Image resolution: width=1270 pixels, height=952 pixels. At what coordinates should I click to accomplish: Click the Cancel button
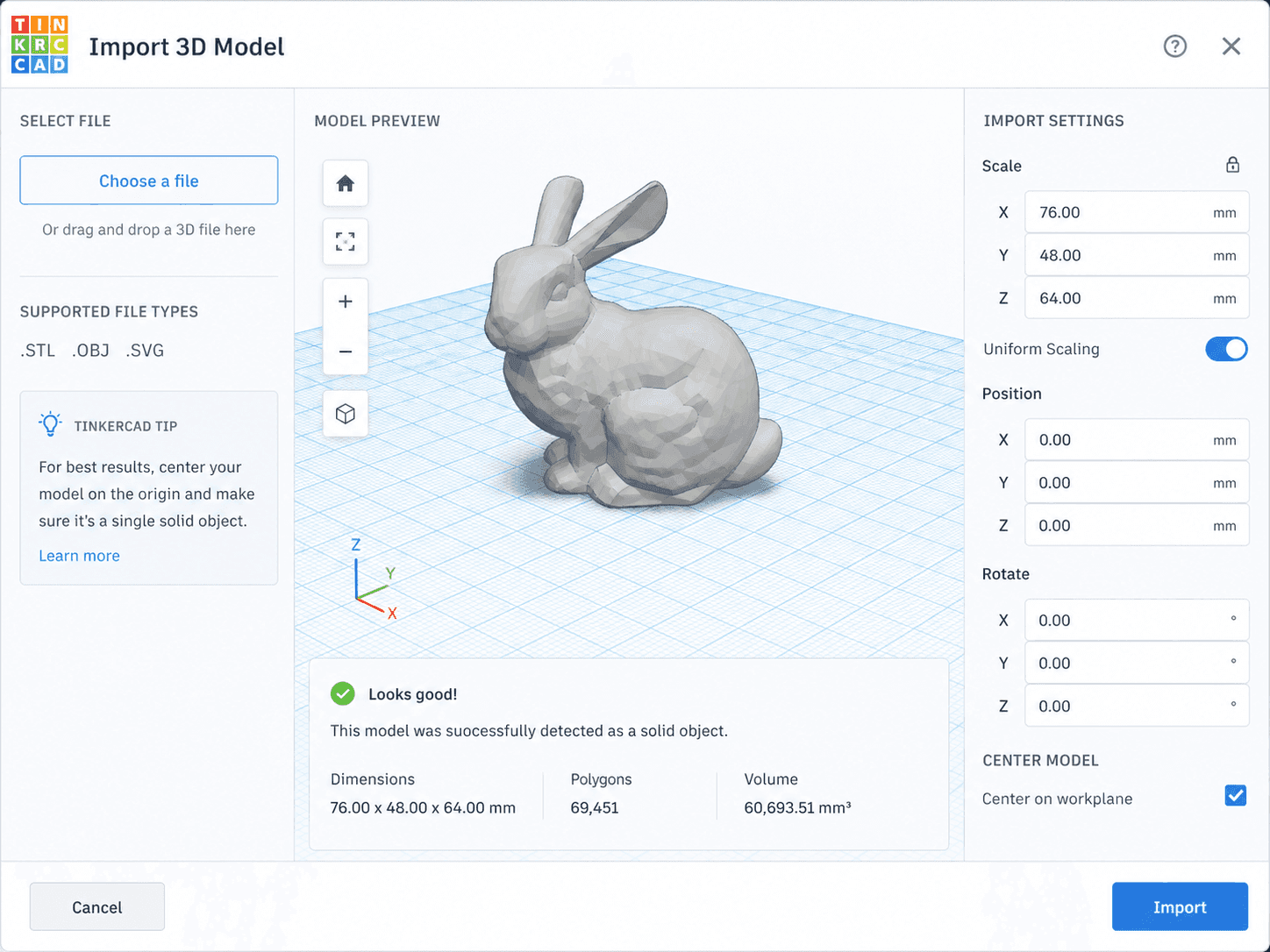(x=96, y=906)
